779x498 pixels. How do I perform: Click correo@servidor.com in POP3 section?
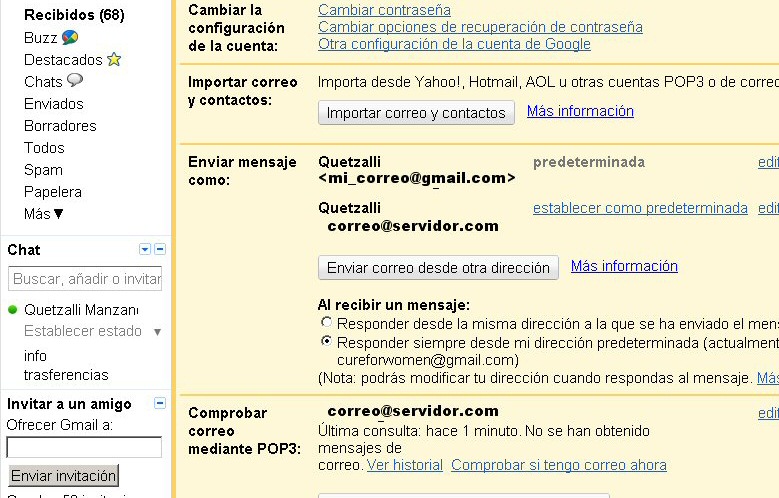pyautogui.click(x=413, y=411)
